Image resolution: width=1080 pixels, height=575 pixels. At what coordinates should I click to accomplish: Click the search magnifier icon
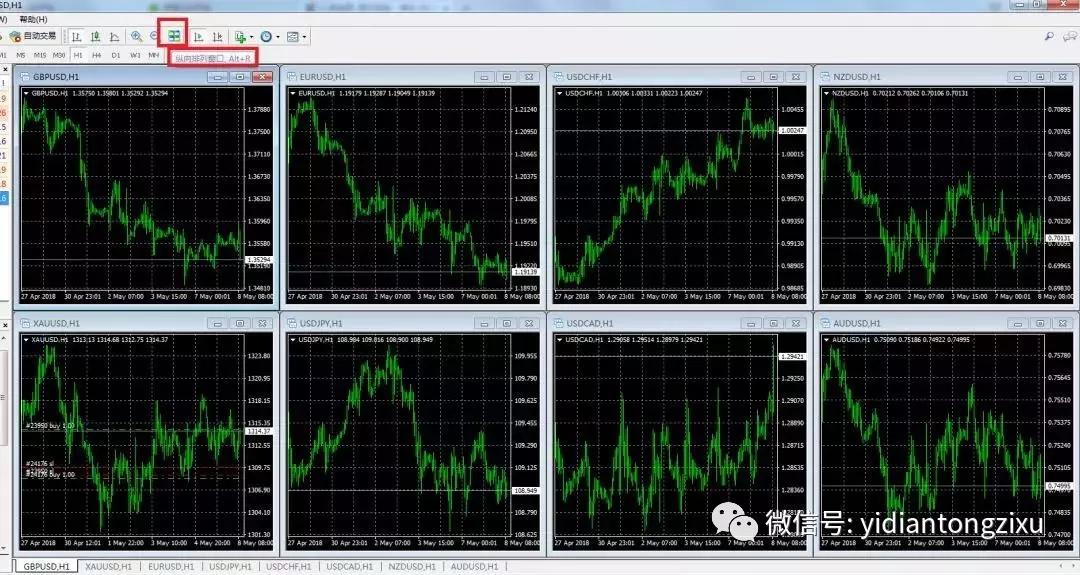pos(1049,37)
